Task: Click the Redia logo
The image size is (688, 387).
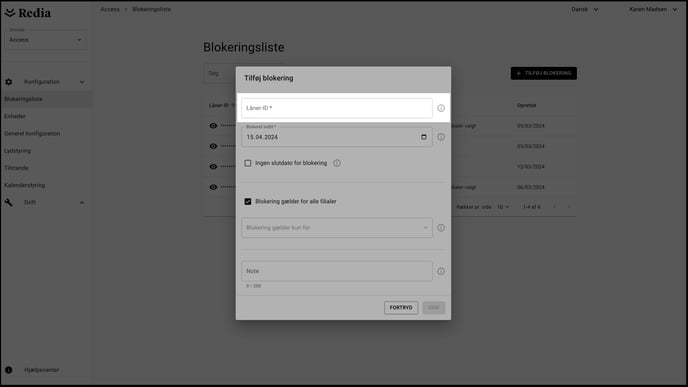Action: pyautogui.click(x=28, y=13)
